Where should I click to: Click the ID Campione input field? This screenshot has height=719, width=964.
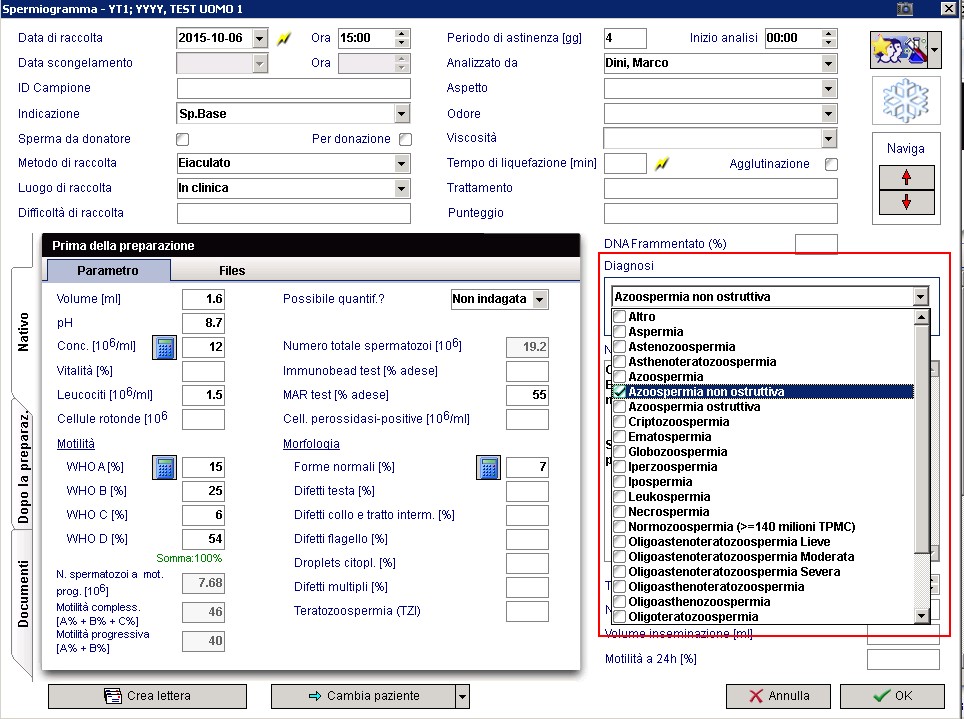tap(294, 89)
